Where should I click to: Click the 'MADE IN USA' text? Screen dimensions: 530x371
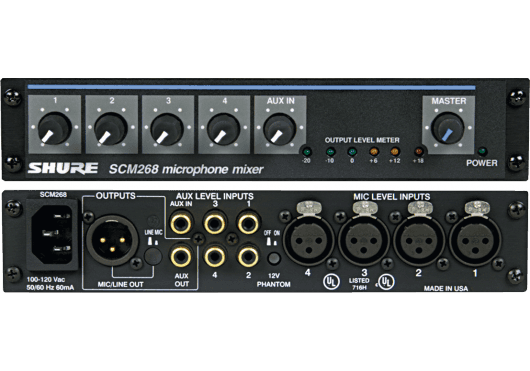click(446, 289)
